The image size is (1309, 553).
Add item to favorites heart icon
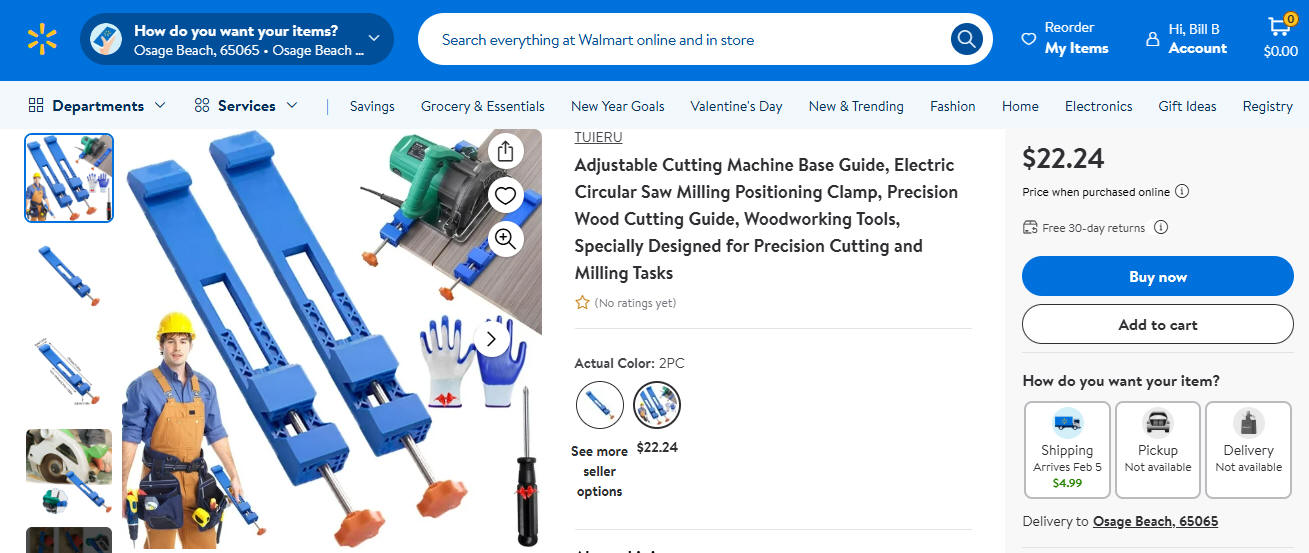tap(505, 195)
